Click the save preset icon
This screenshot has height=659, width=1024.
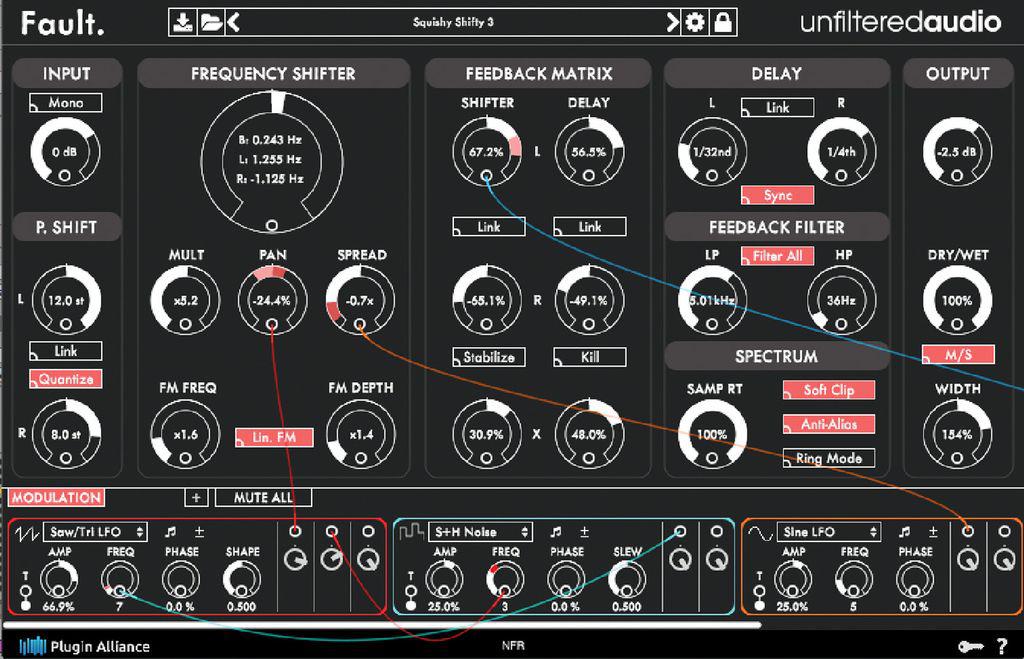coord(182,22)
